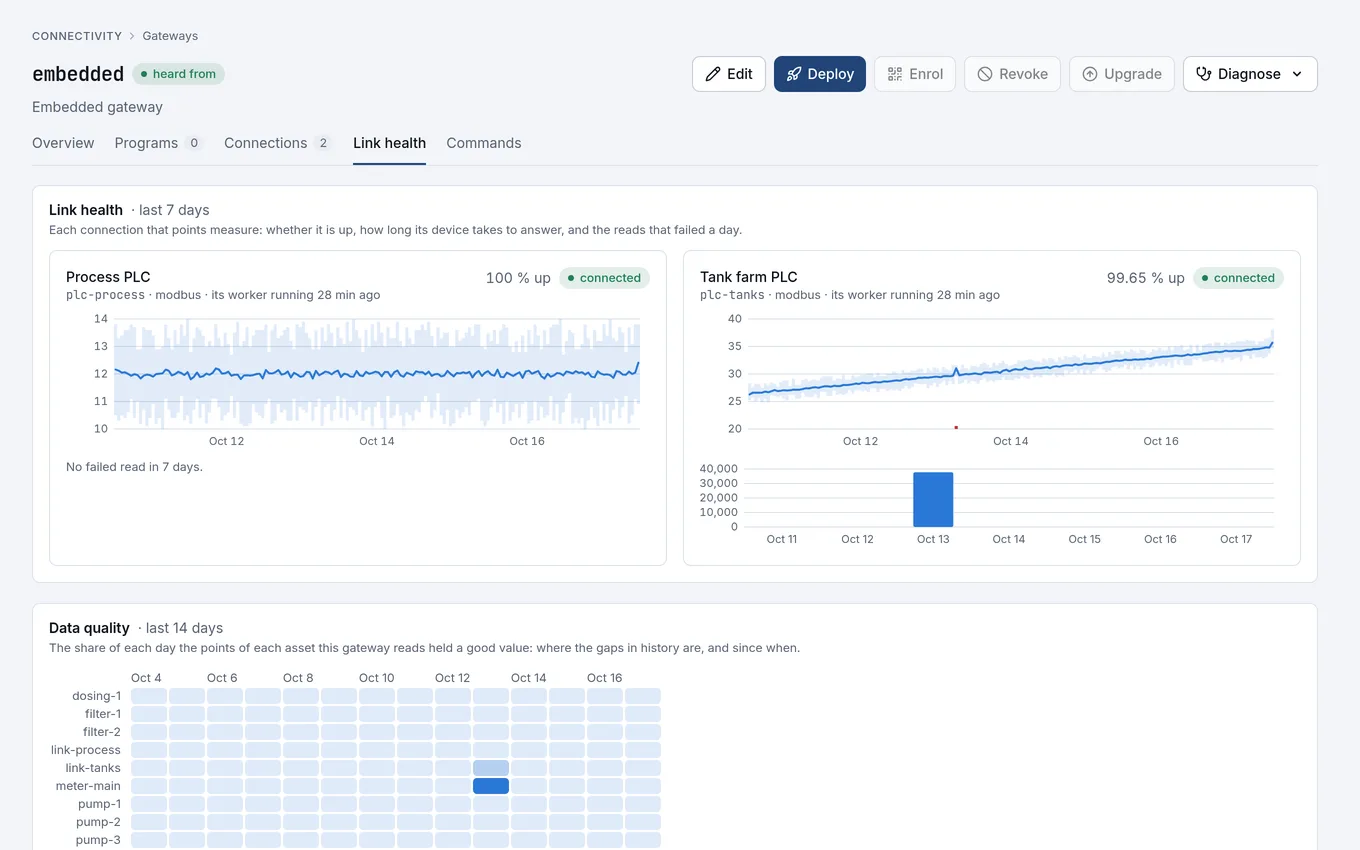Select the meter-main dark blue Oct 13 cell
Screen dimensions: 1360x850
[491, 786]
